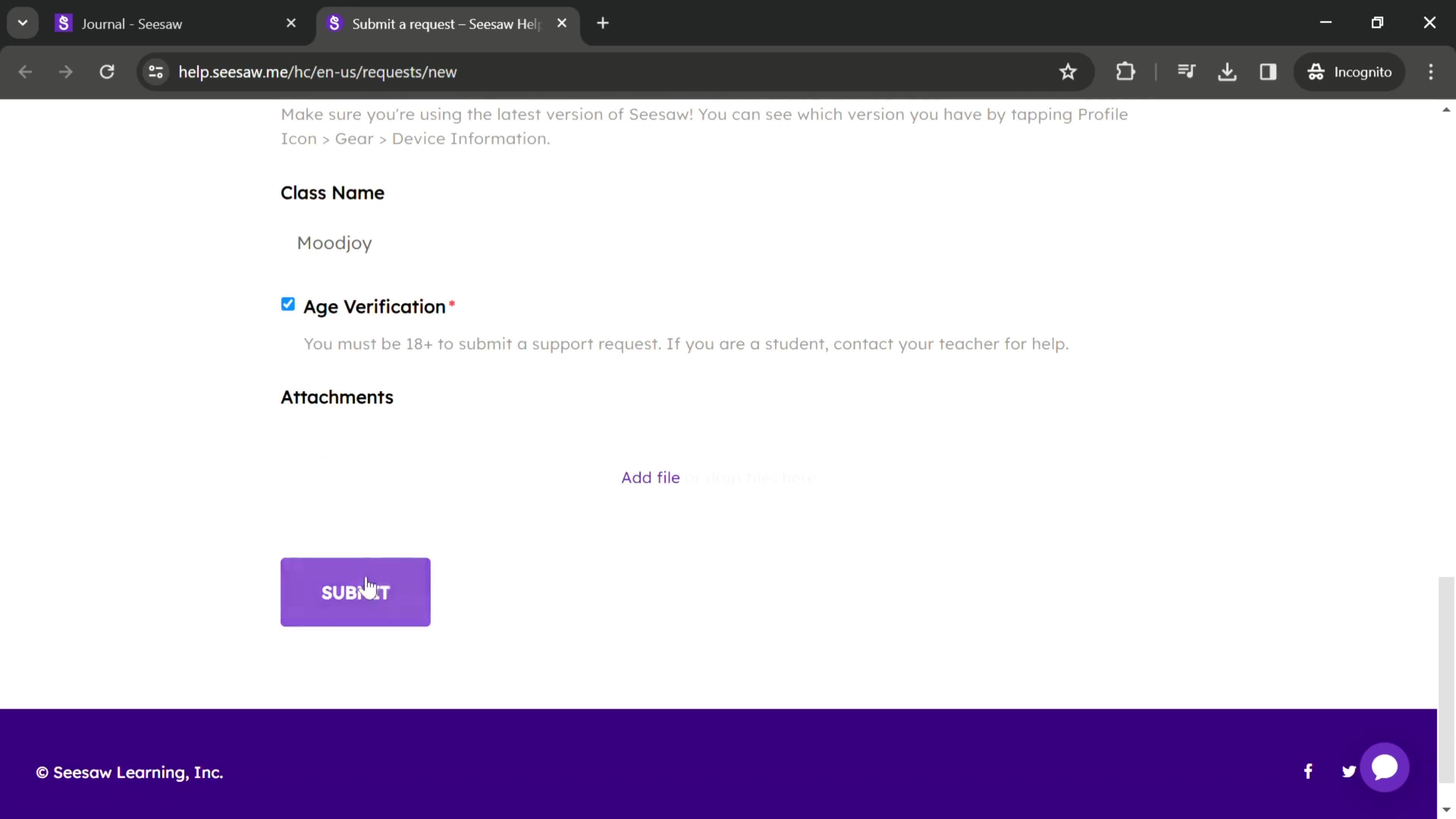Bookmark this page with the star
This screenshot has height=819, width=1456.
click(x=1068, y=72)
